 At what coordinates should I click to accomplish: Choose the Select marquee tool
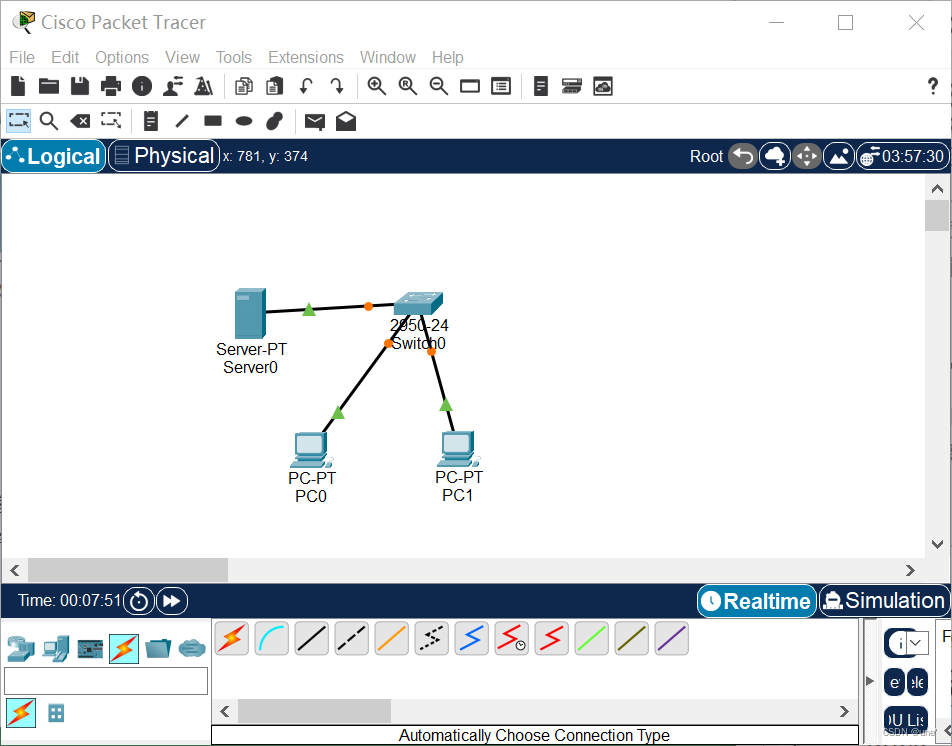point(18,121)
